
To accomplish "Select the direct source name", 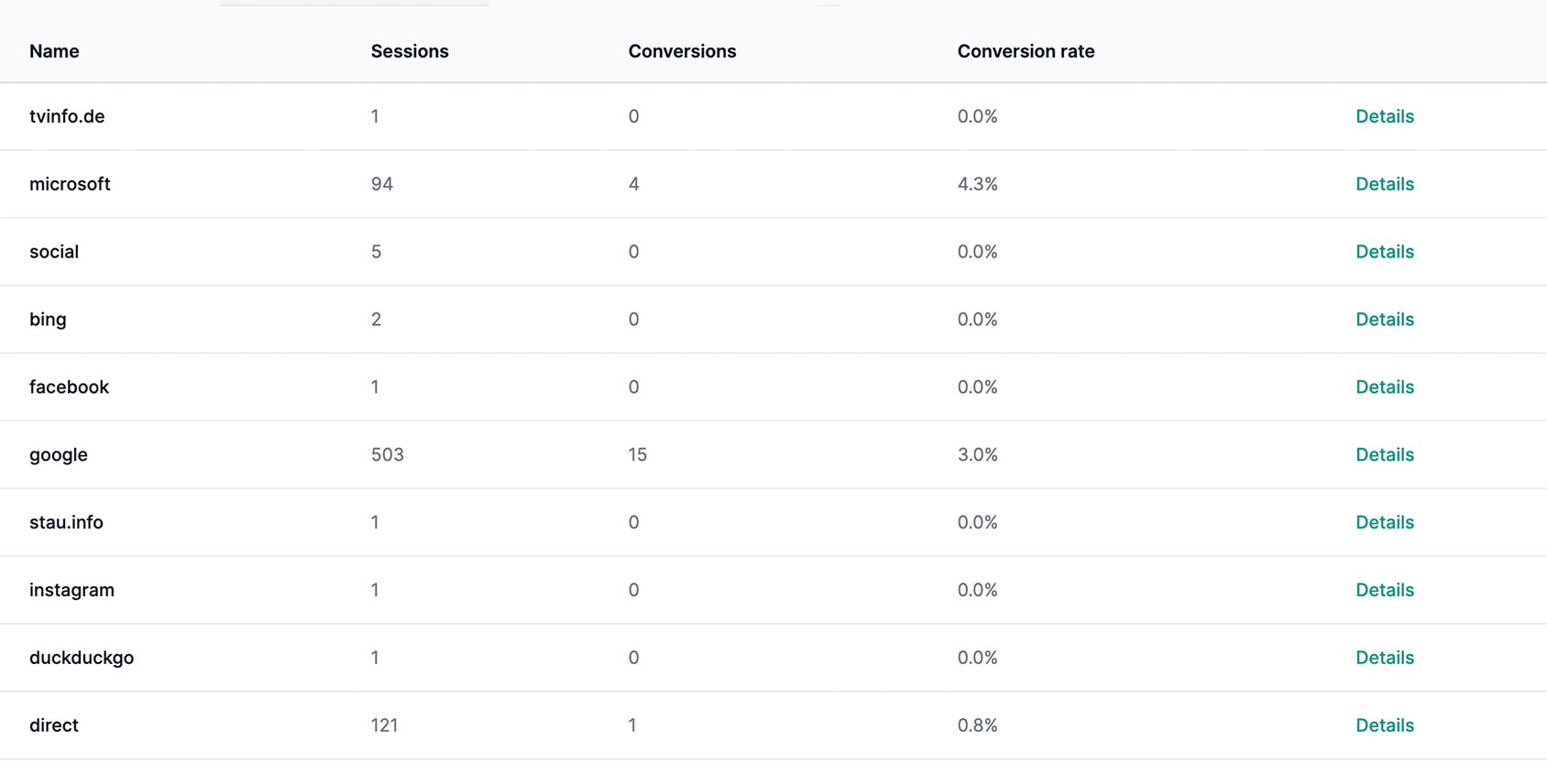I will 54,726.
